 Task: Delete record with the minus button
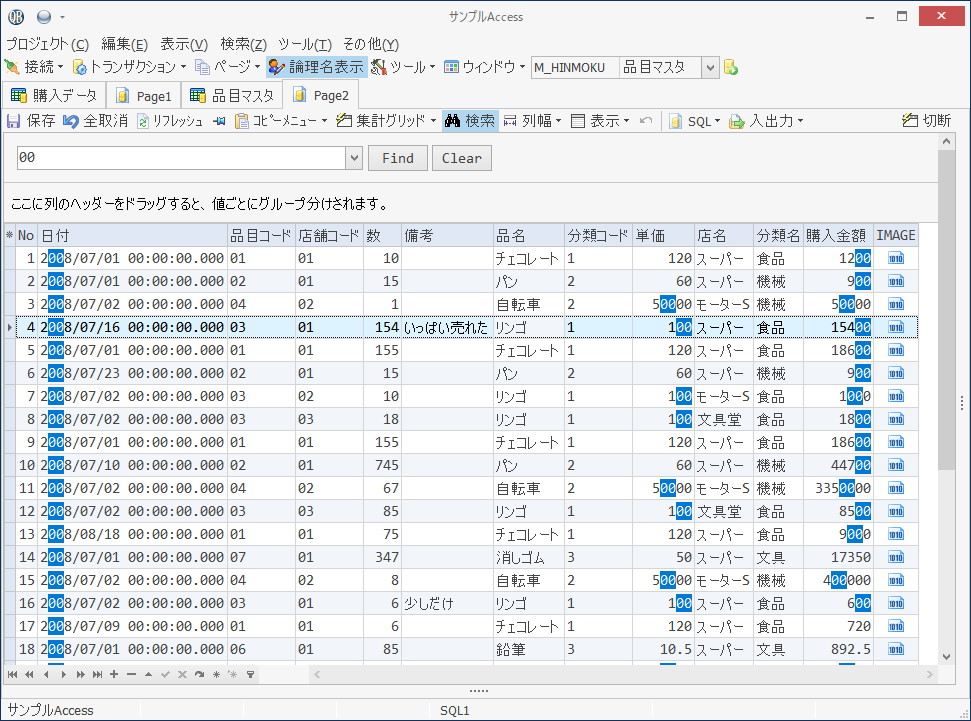tap(131, 675)
